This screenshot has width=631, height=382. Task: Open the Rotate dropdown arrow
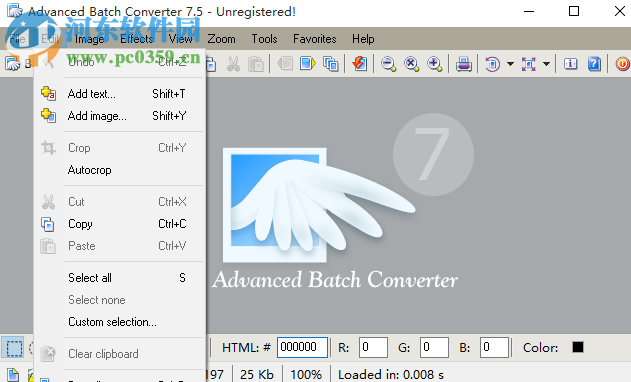point(510,64)
